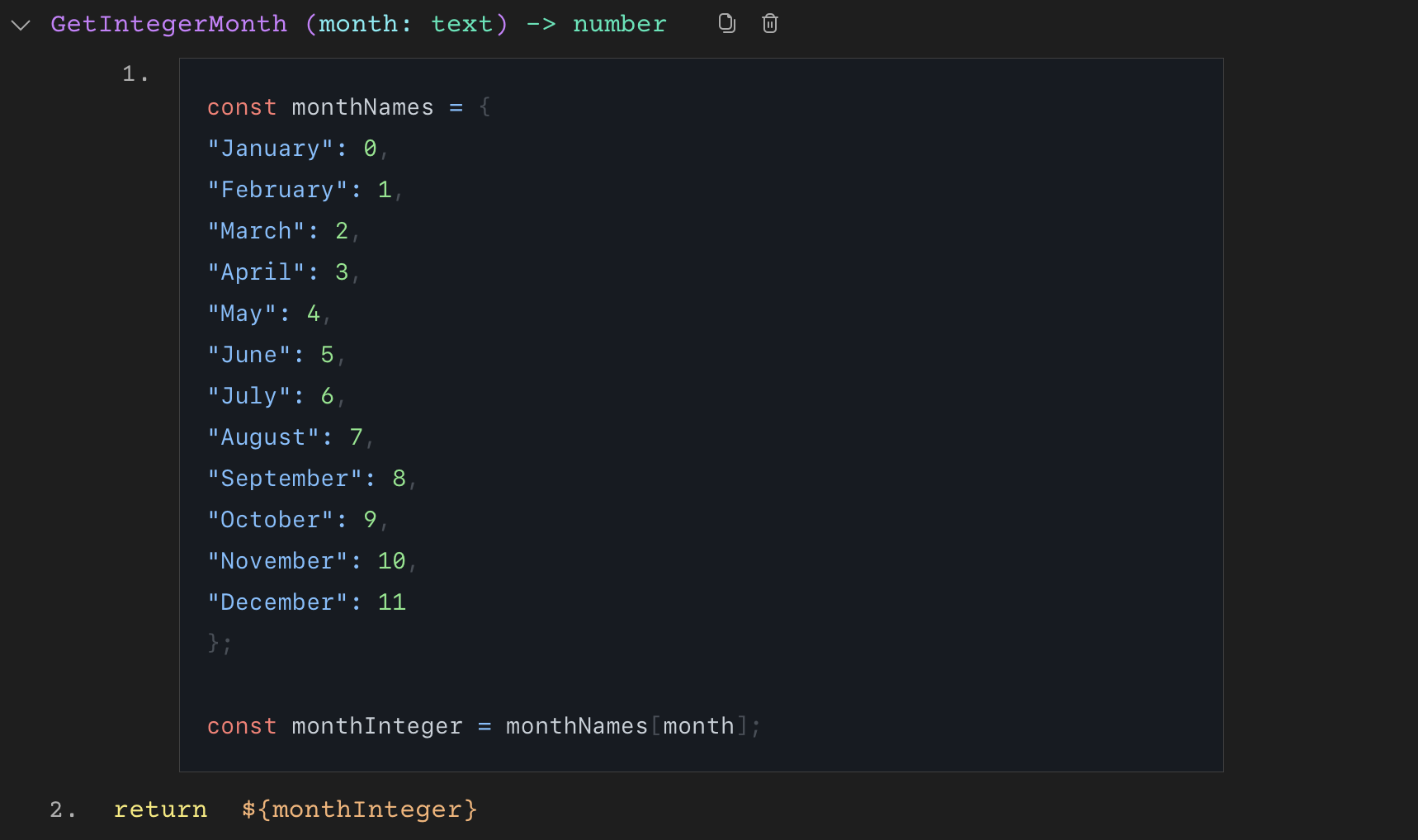This screenshot has width=1418, height=840.
Task: Delete the GetIntegerMonth function
Action: [x=769, y=23]
